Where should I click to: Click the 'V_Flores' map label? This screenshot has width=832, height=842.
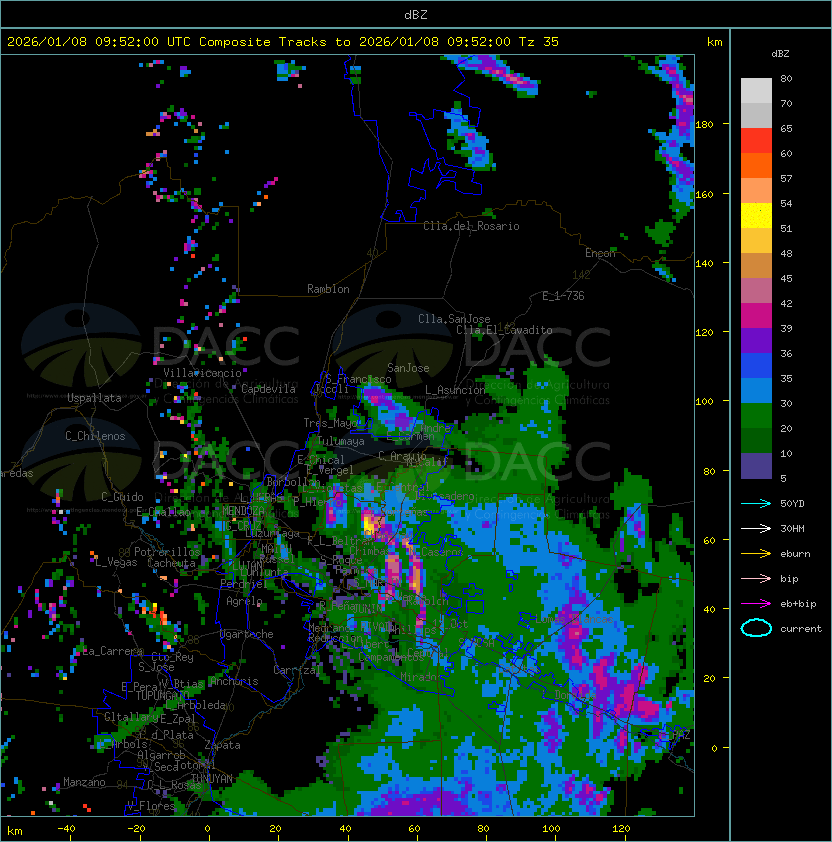click(x=151, y=806)
